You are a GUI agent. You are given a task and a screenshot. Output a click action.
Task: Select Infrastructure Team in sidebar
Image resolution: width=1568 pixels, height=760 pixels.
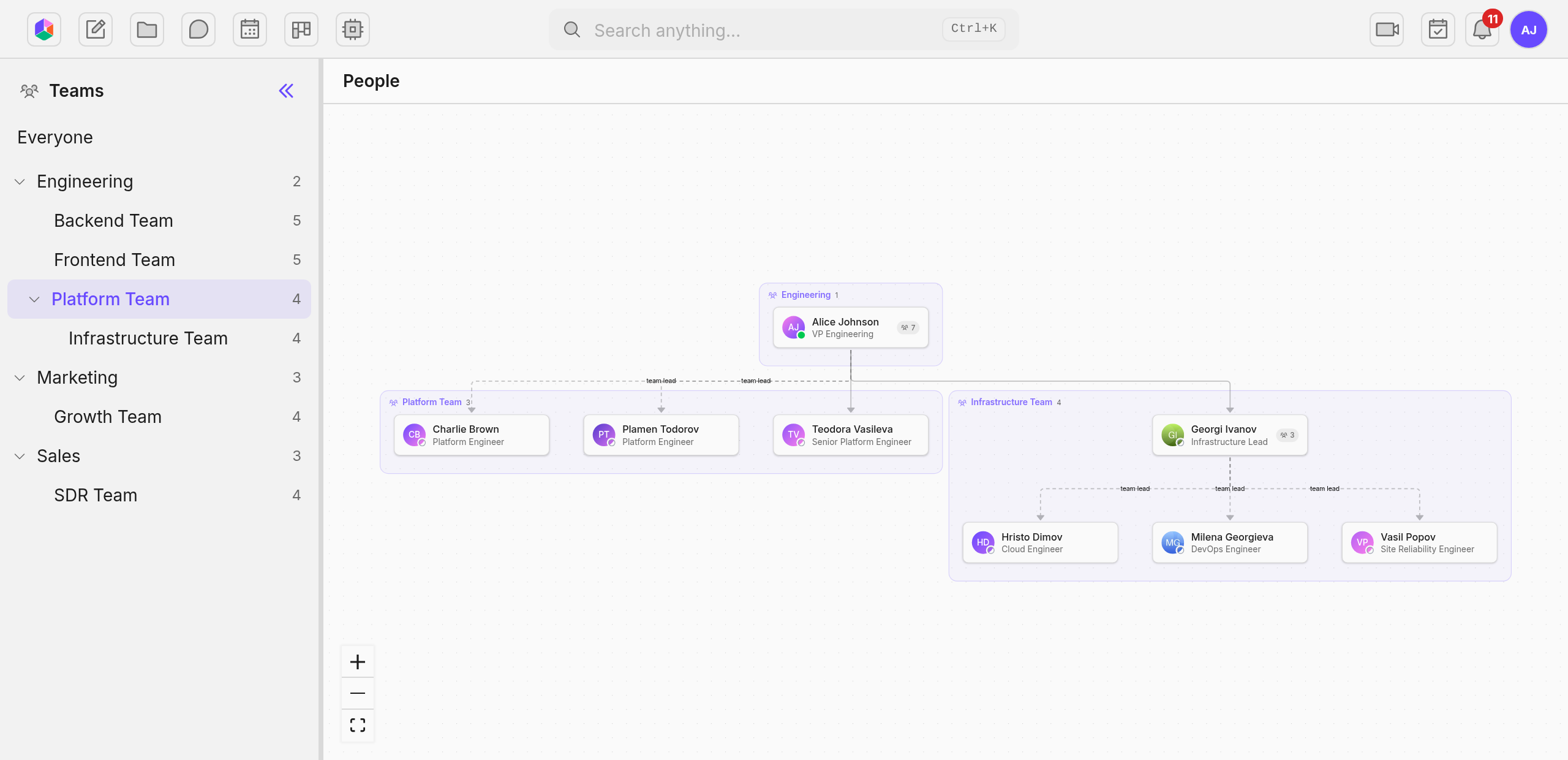[159, 338]
